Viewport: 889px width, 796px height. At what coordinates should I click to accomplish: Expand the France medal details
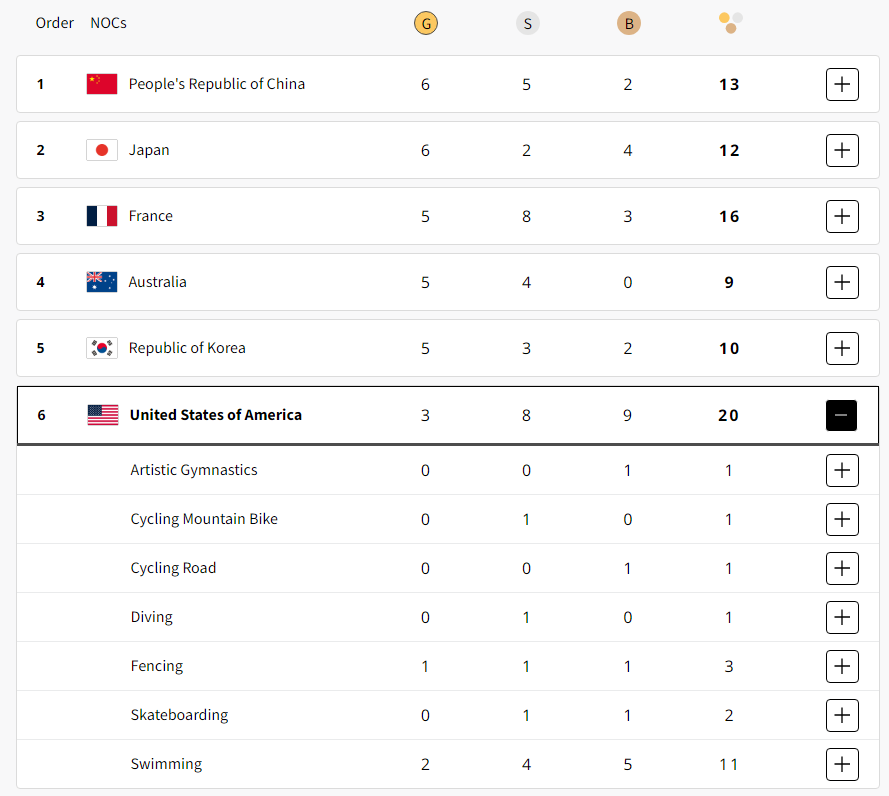tap(843, 216)
